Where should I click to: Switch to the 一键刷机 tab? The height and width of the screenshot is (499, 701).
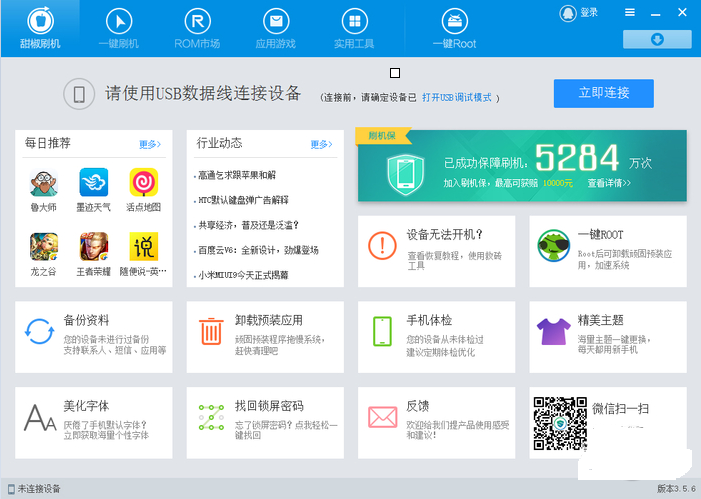coord(119,28)
